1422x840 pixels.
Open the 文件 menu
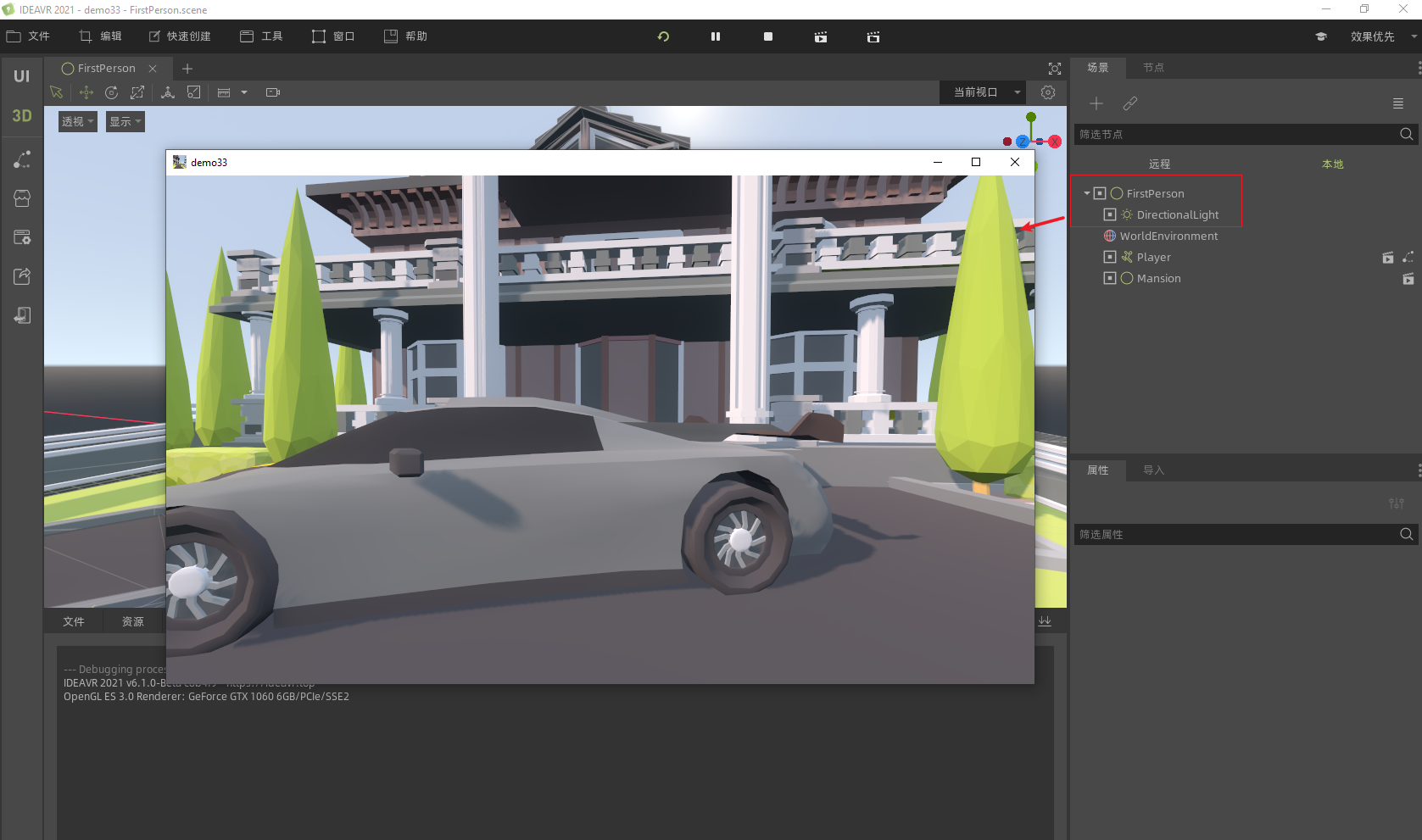tap(29, 36)
